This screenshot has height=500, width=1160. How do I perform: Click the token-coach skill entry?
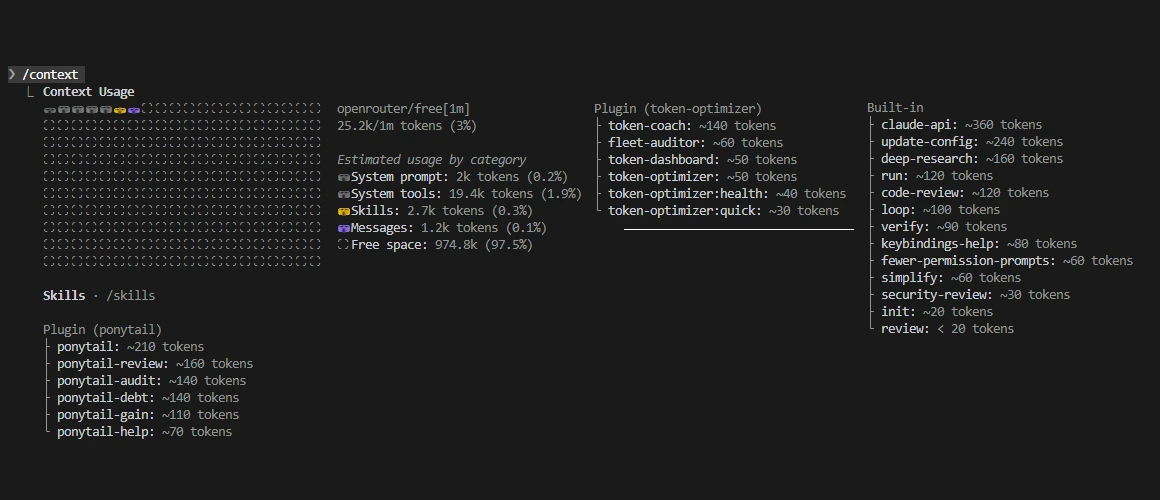point(692,126)
